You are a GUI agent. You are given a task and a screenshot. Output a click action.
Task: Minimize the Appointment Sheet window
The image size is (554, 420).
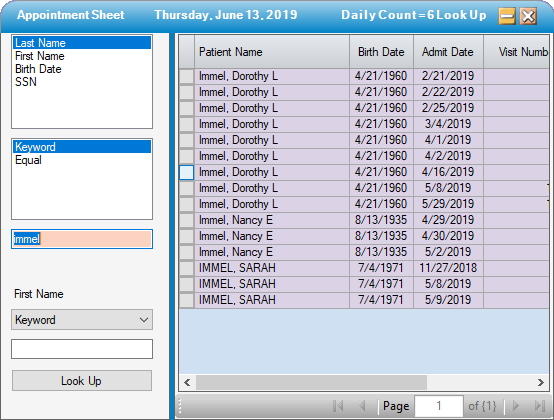click(507, 16)
